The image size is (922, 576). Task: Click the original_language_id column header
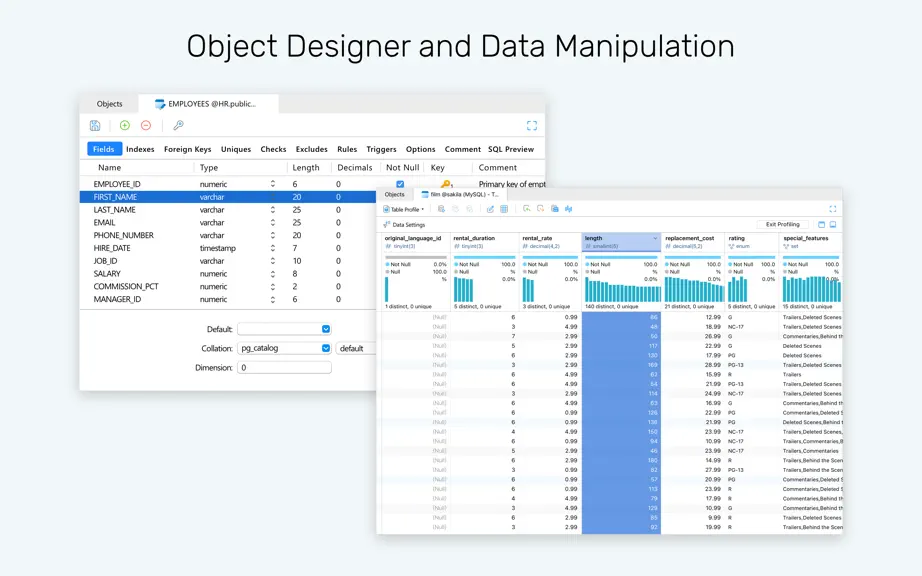[416, 242]
